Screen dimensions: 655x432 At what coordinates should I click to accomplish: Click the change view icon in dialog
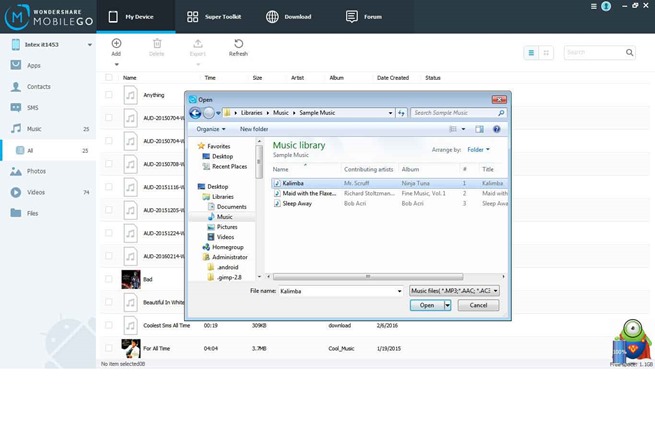(x=453, y=129)
